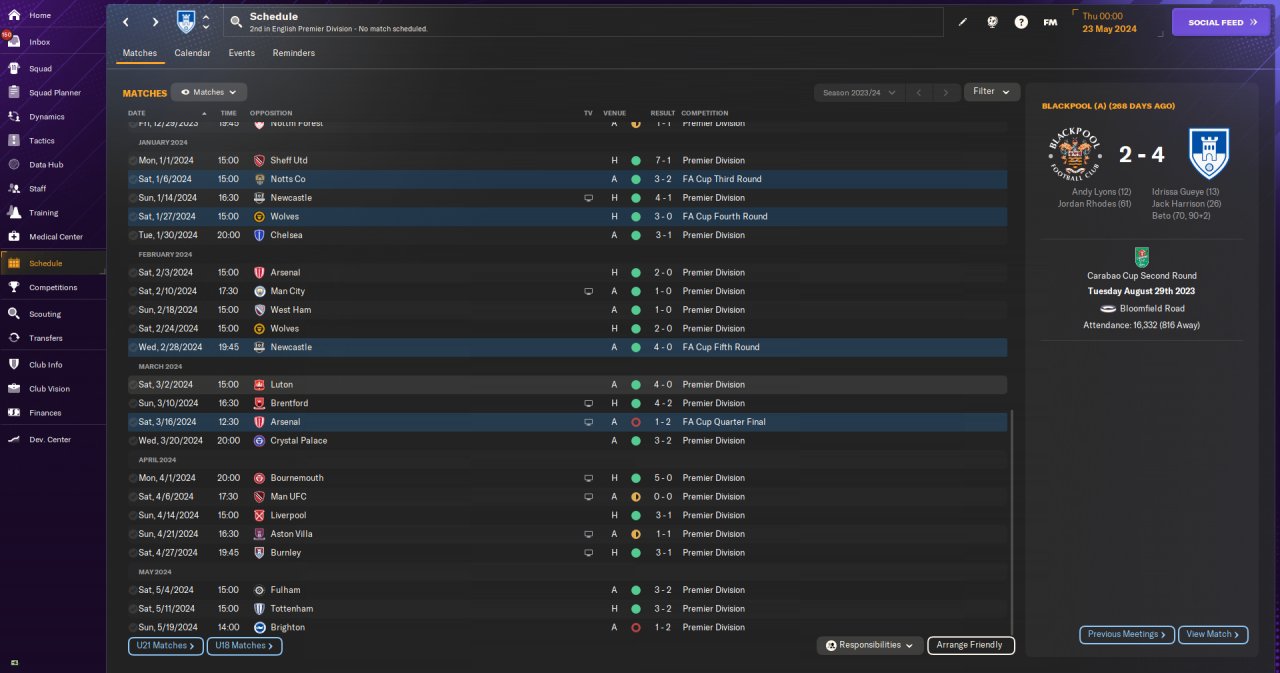The image size is (1280, 673).
Task: Open the Finances sidebar icon
Action: click(x=14, y=413)
